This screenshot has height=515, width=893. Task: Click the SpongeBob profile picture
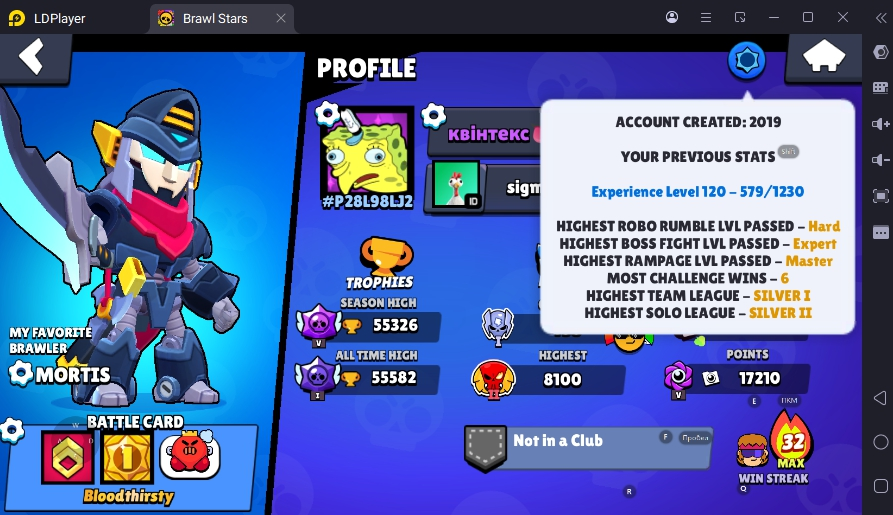point(367,152)
